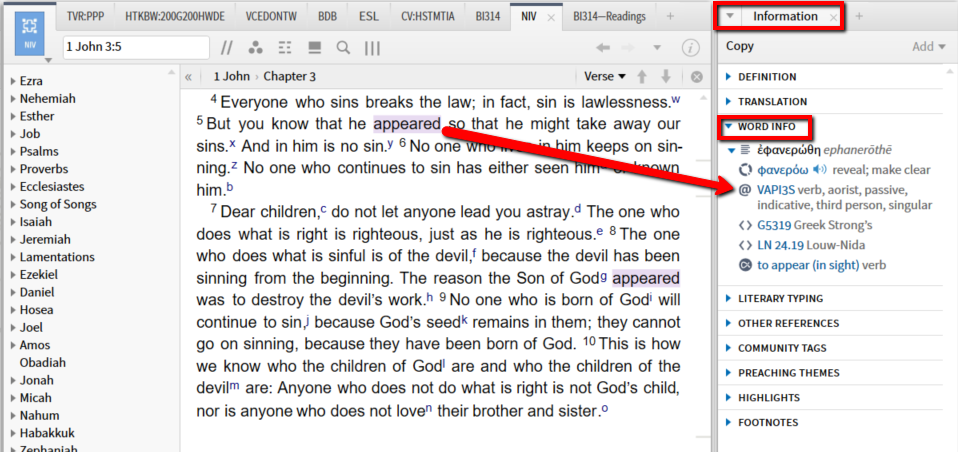Open the interlinear display icon
Screen dimensions: 958x452
pyautogui.click(x=285, y=48)
